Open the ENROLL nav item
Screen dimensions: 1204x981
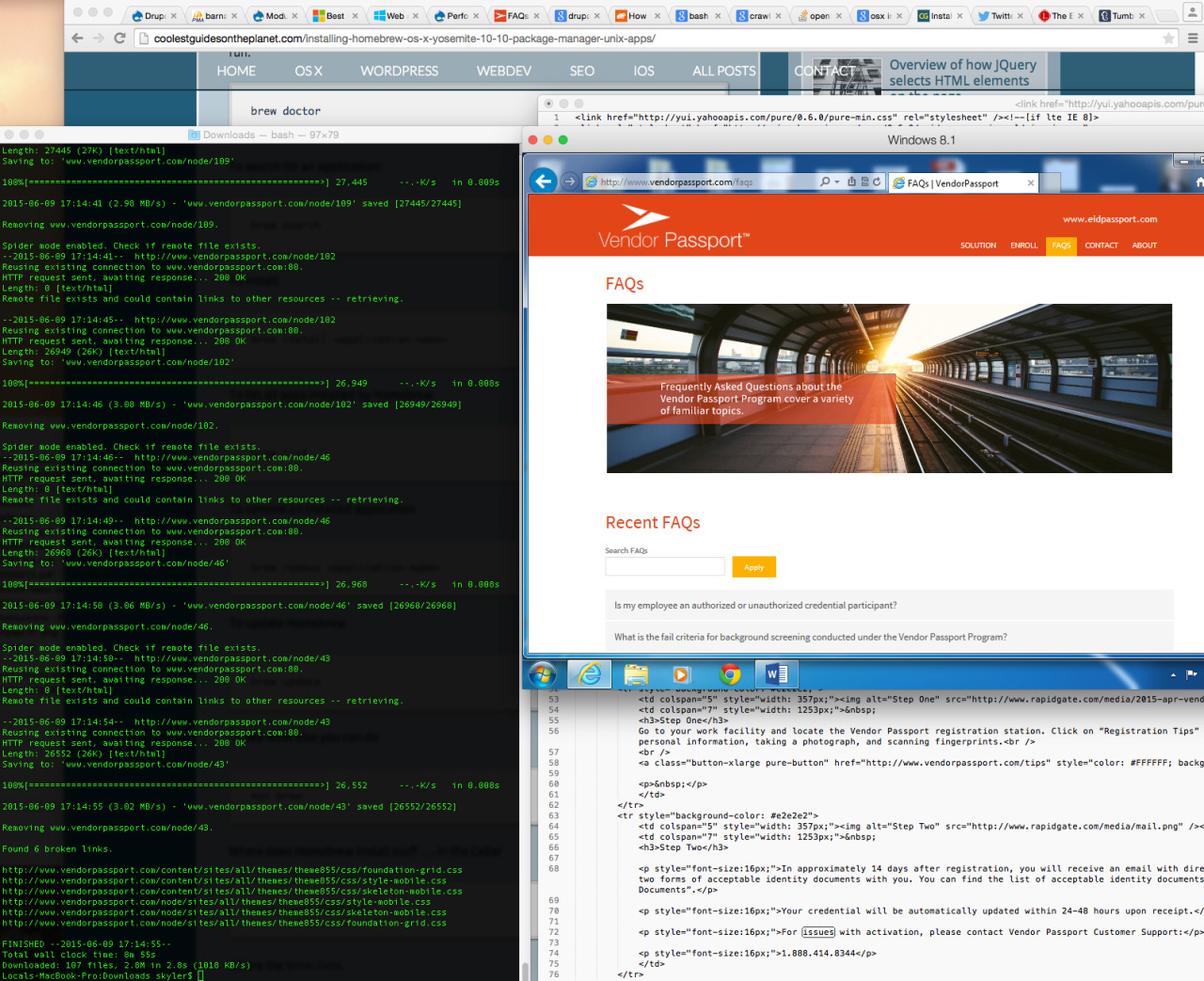click(x=1023, y=245)
